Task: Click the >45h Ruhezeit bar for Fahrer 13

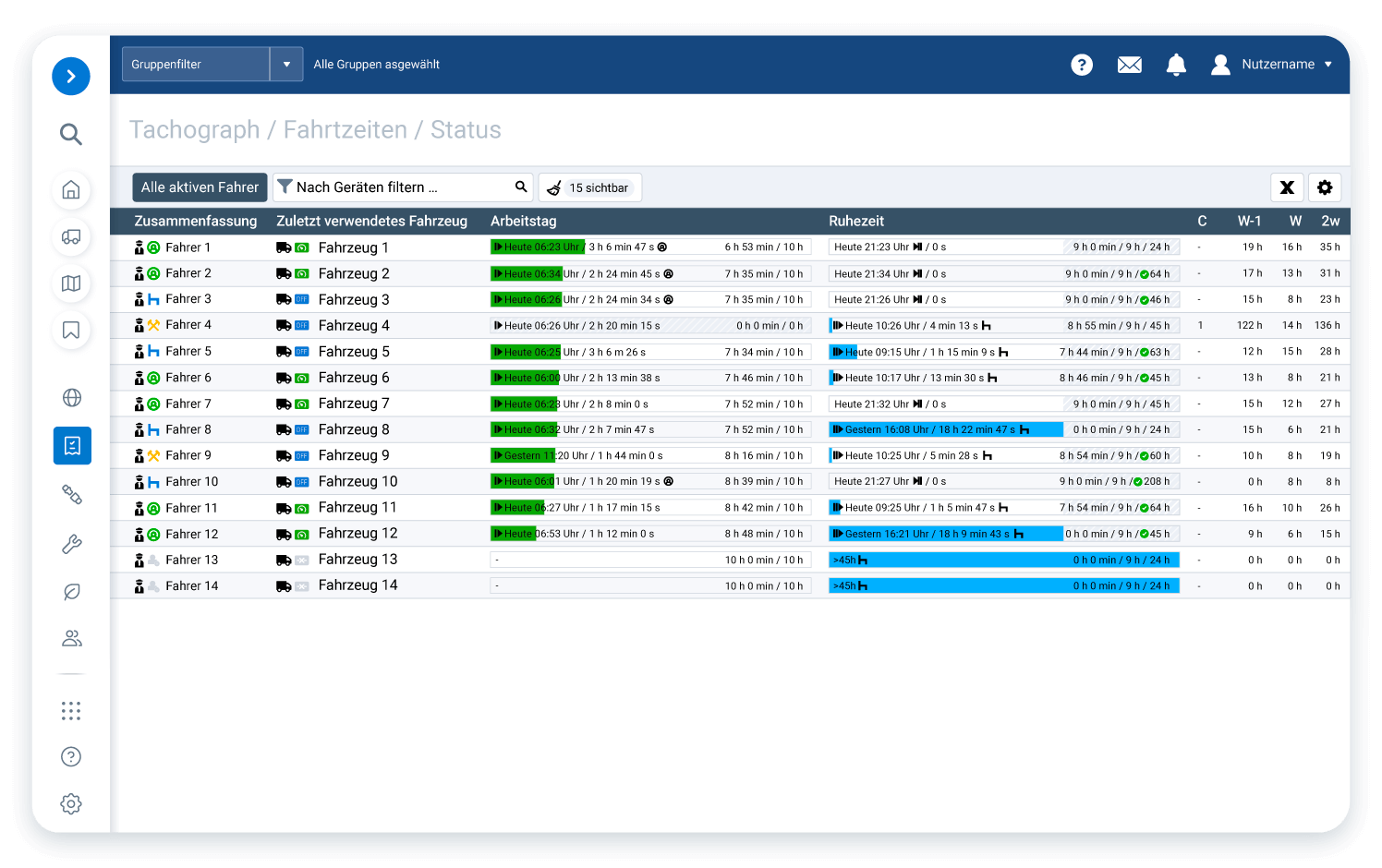Action: 1004,560
